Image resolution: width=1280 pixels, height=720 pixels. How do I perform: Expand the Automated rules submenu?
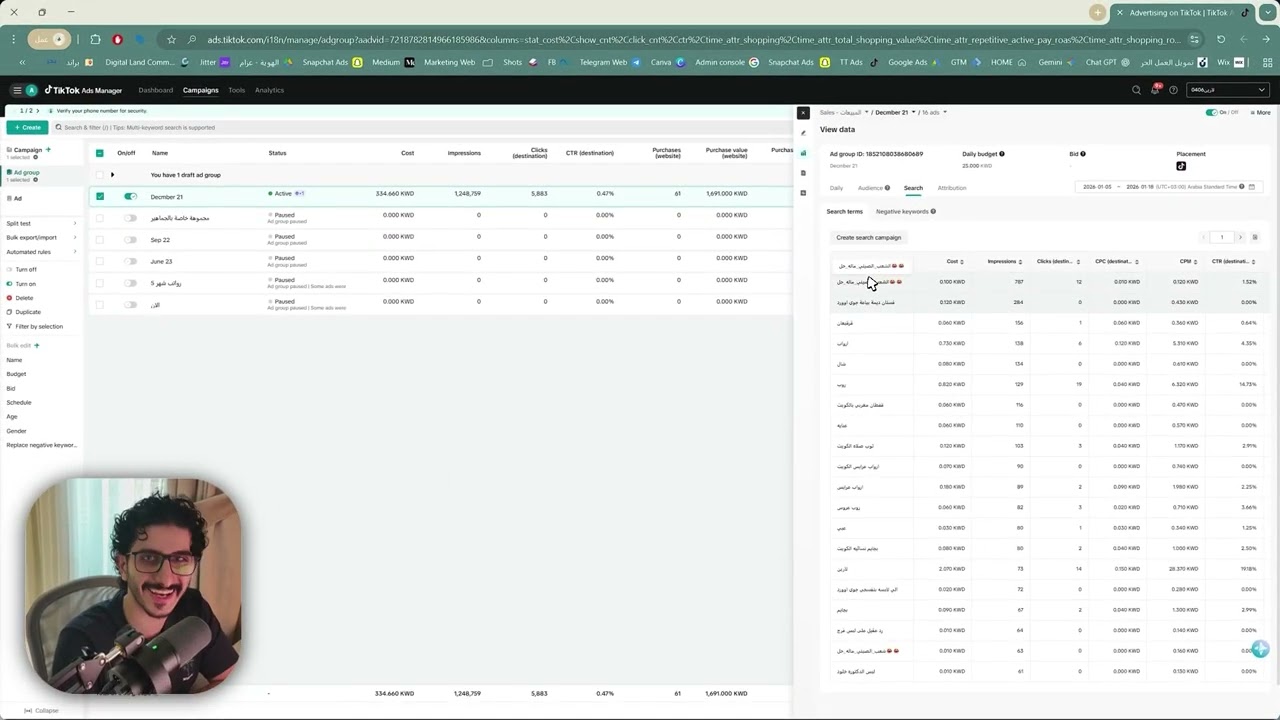75,252
